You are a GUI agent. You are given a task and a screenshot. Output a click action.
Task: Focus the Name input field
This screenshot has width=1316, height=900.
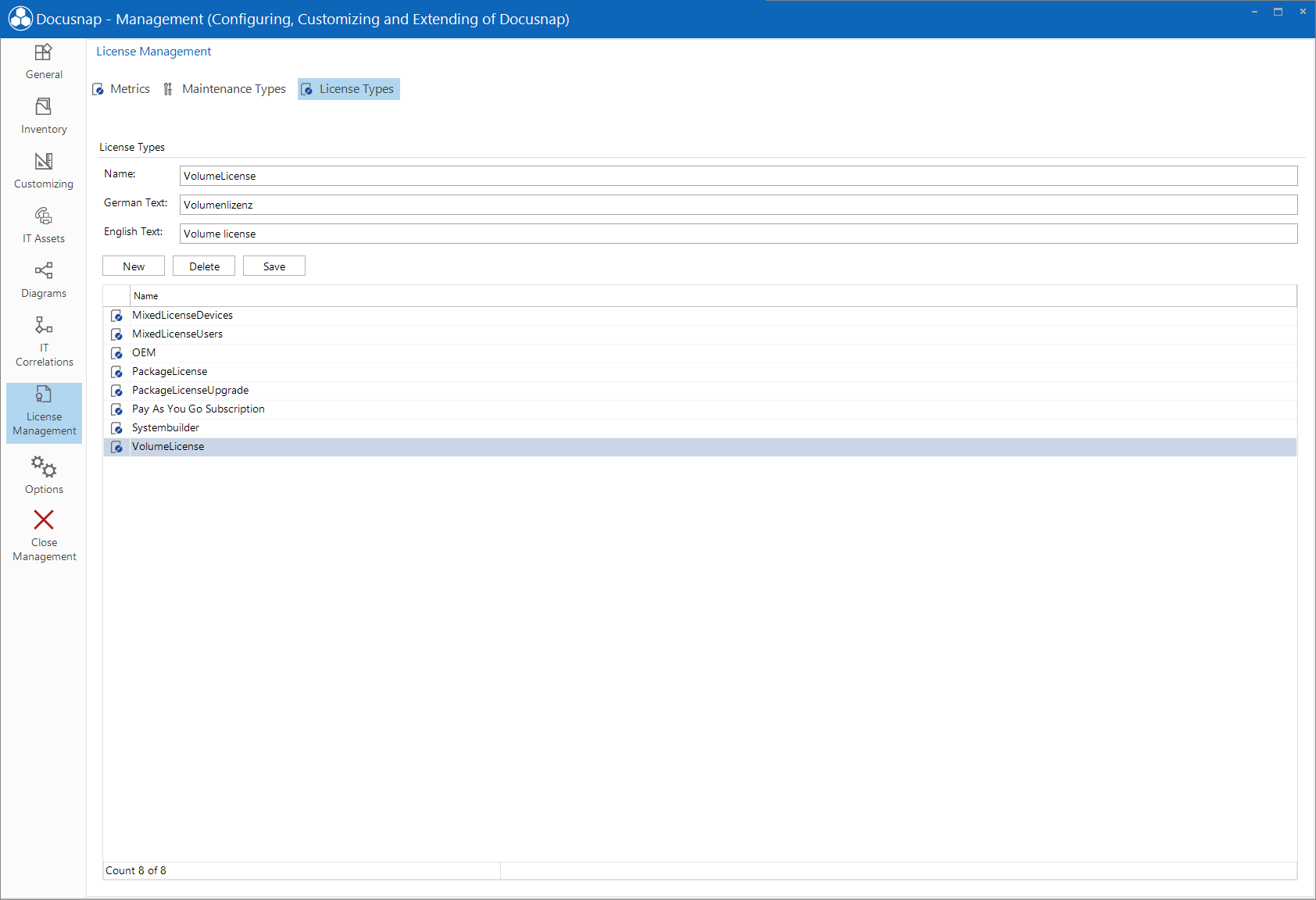tap(738, 176)
